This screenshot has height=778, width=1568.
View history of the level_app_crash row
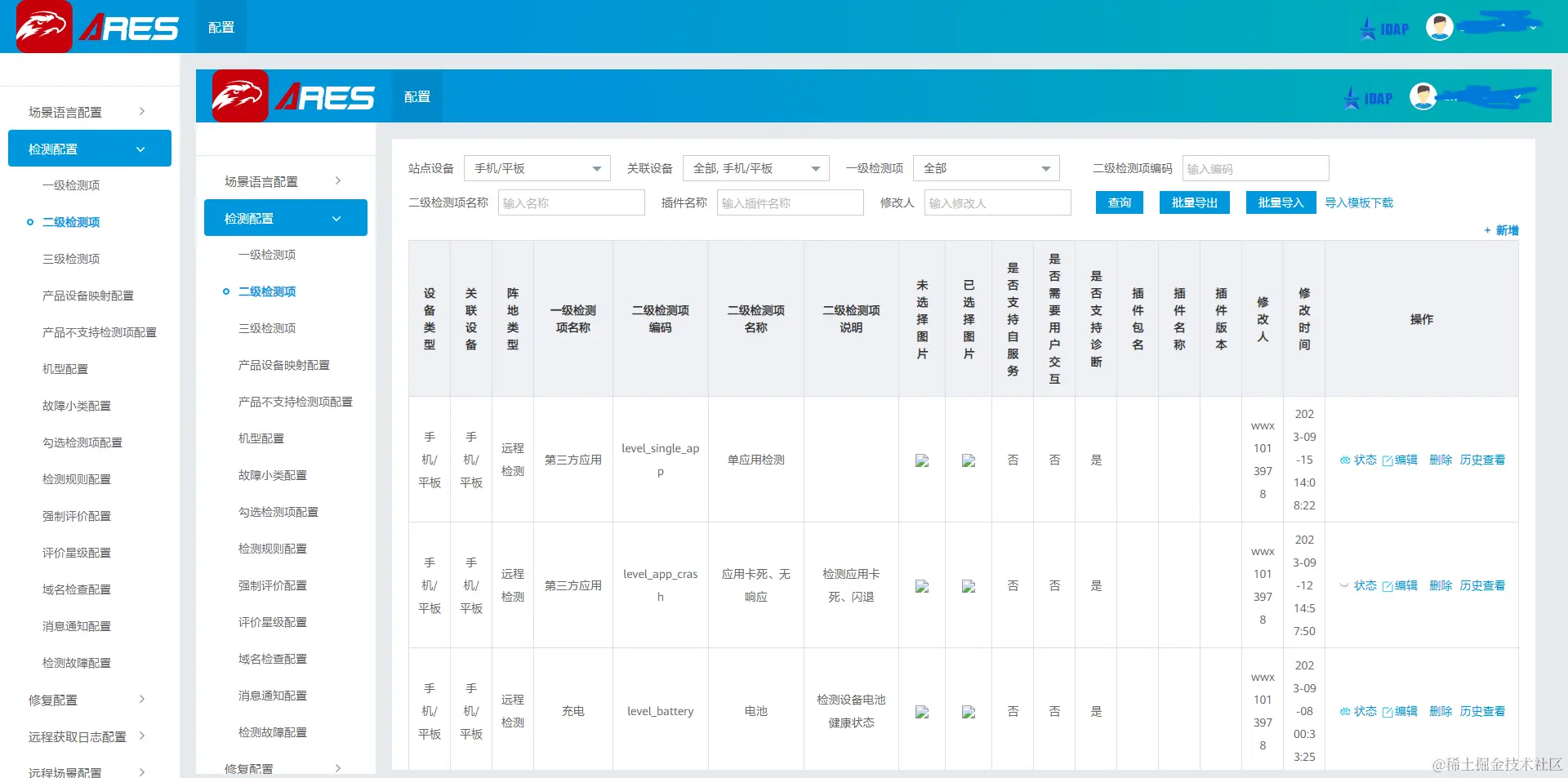tap(1482, 585)
